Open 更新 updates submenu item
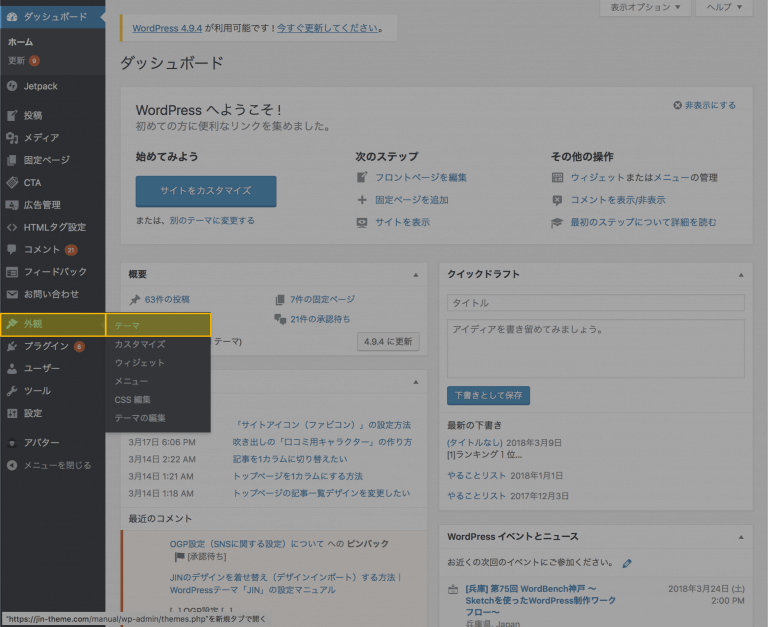 tap(17, 61)
